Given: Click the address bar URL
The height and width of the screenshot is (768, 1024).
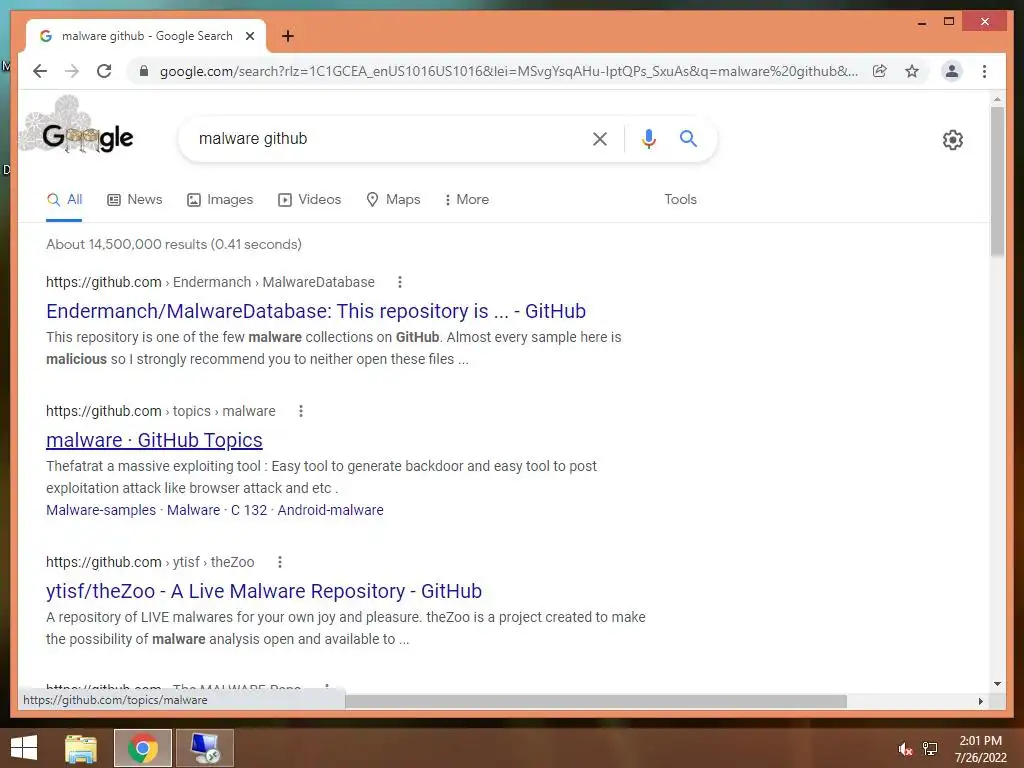Looking at the screenshot, I should 509,71.
